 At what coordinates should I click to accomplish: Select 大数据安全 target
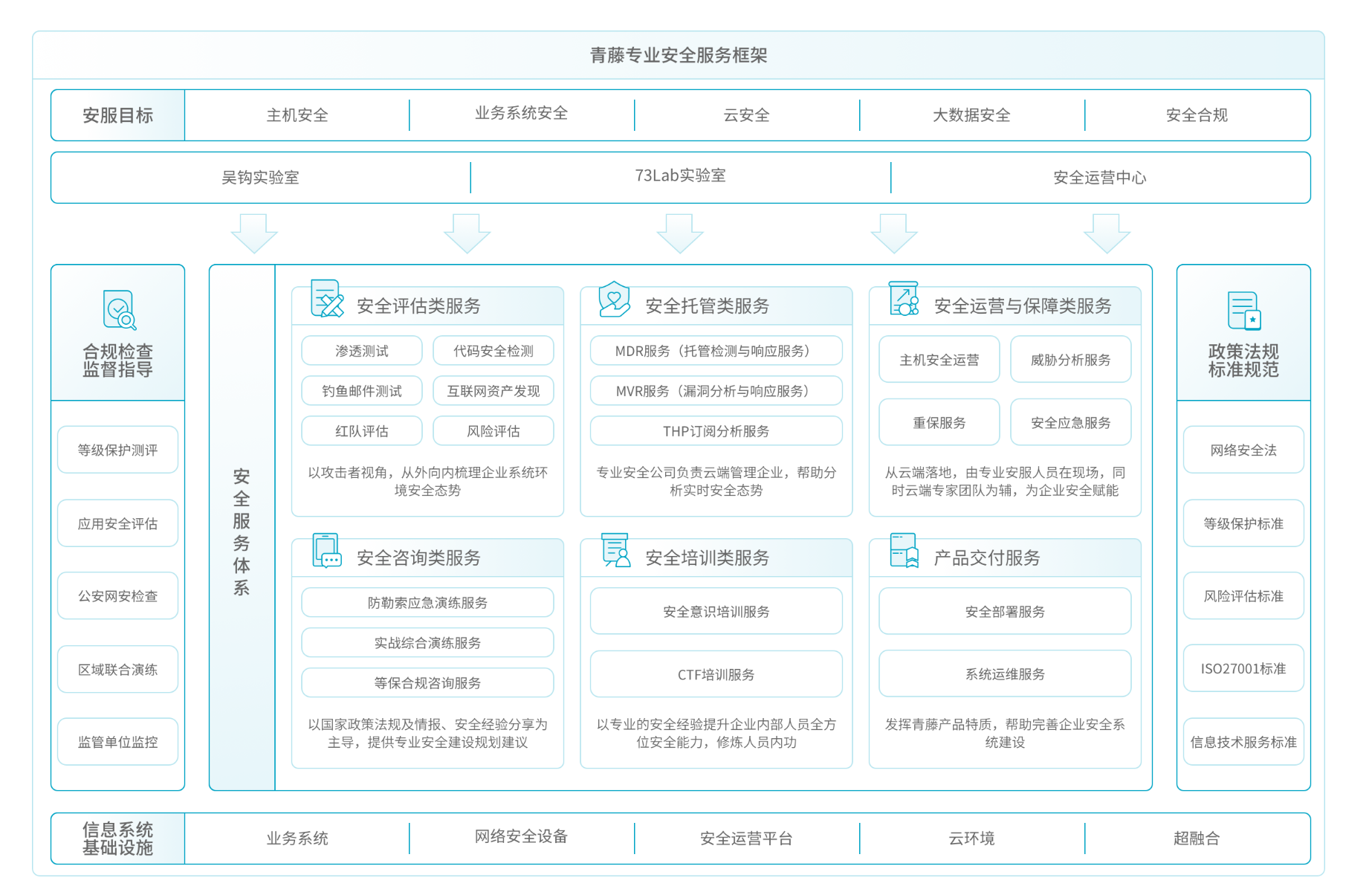point(972,115)
